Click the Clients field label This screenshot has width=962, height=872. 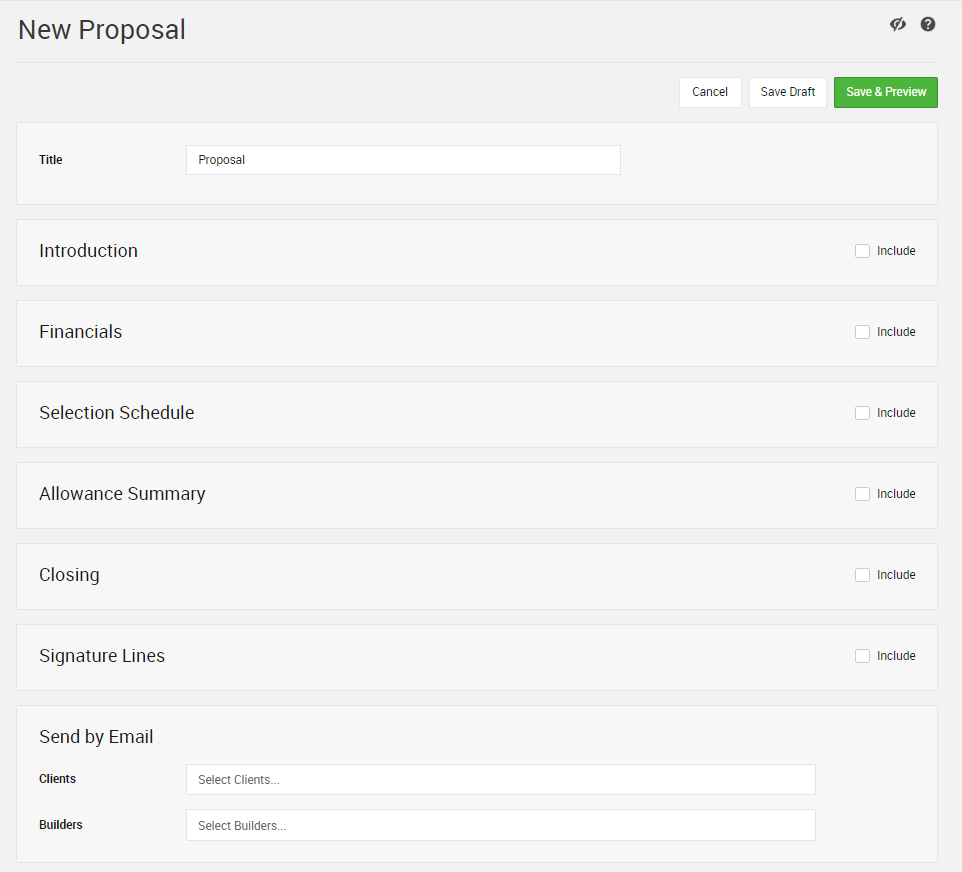pyautogui.click(x=57, y=779)
